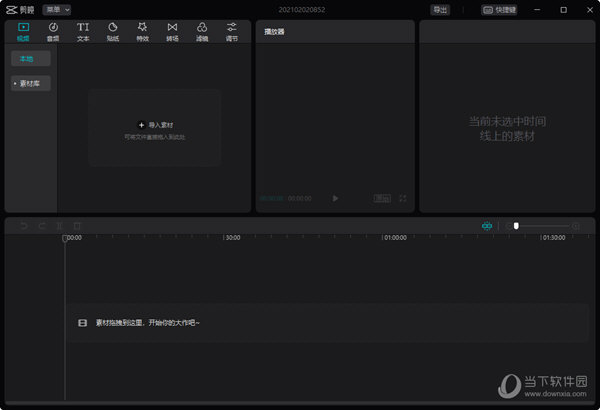This screenshot has width=600, height=410.
Task: Click the delete icon in timeline toolbar
Action: click(x=77, y=226)
